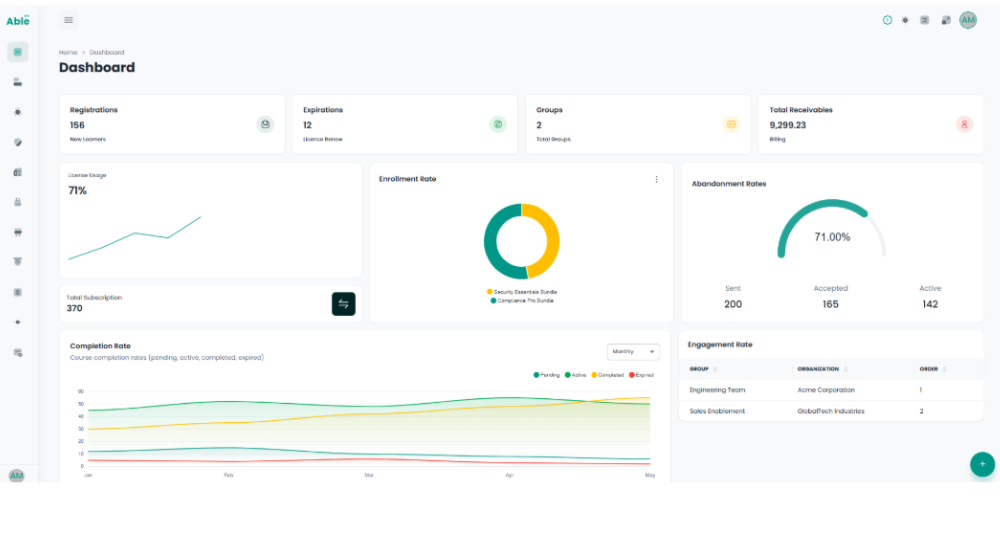The height and width of the screenshot is (541, 1000).
Task: Open Enrollment Rate three-dot options menu
Action: pyautogui.click(x=656, y=180)
